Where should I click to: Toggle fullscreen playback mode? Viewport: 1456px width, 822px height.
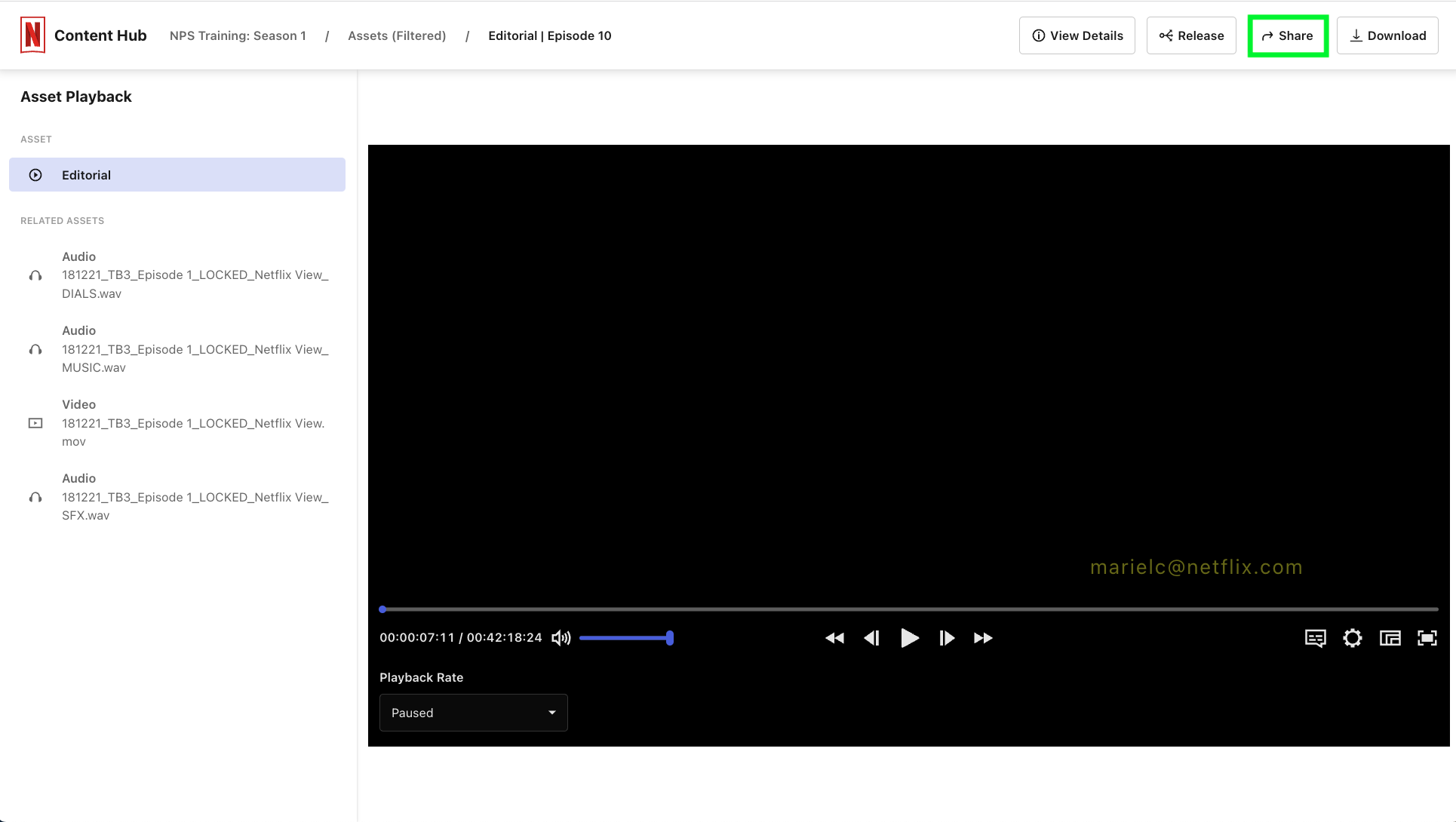point(1427,637)
